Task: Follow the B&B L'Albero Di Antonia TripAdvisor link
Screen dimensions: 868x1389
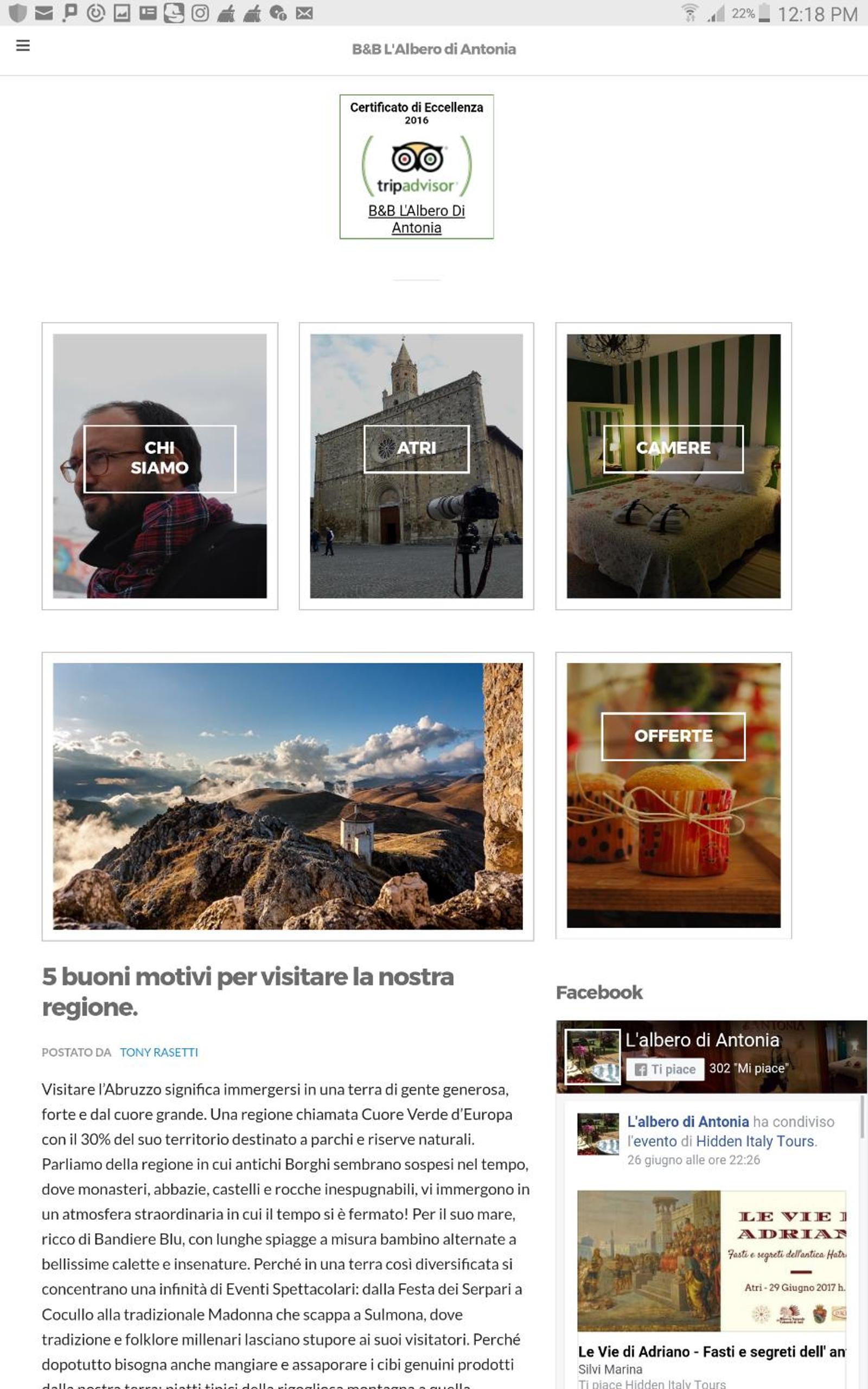Action: pyautogui.click(x=417, y=219)
